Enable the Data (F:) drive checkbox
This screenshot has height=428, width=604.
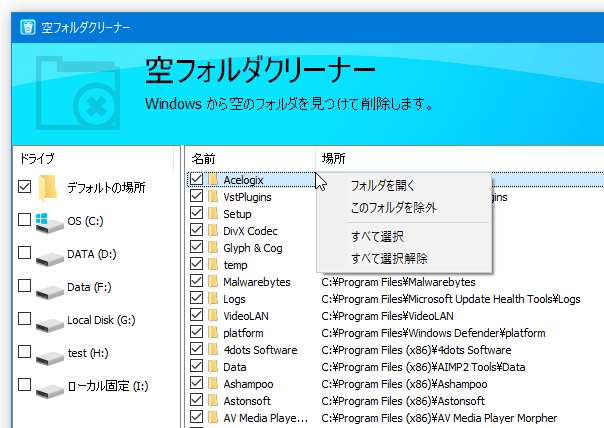(x=25, y=285)
